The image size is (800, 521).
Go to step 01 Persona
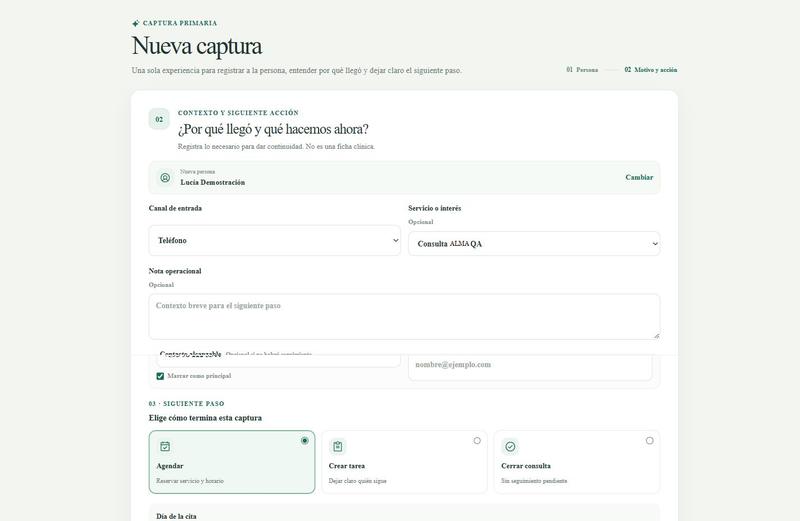point(582,70)
